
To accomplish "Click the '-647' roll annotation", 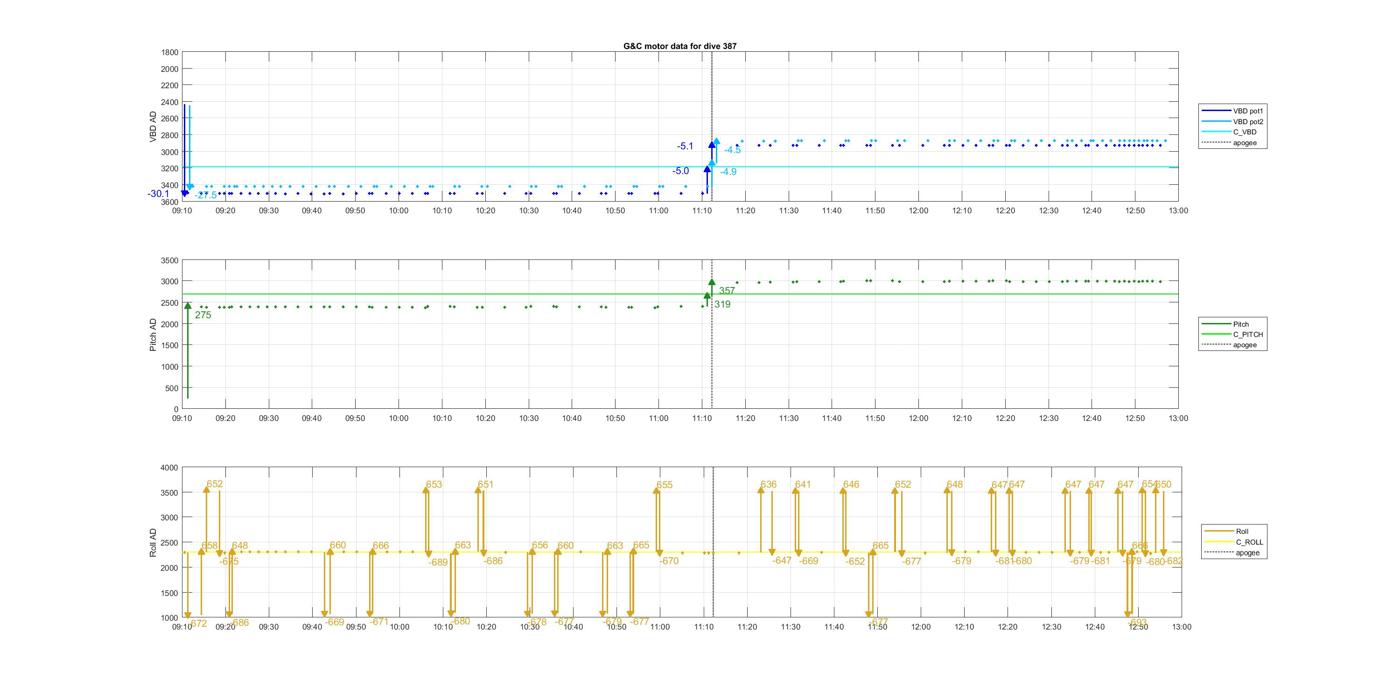I will (x=781, y=560).
